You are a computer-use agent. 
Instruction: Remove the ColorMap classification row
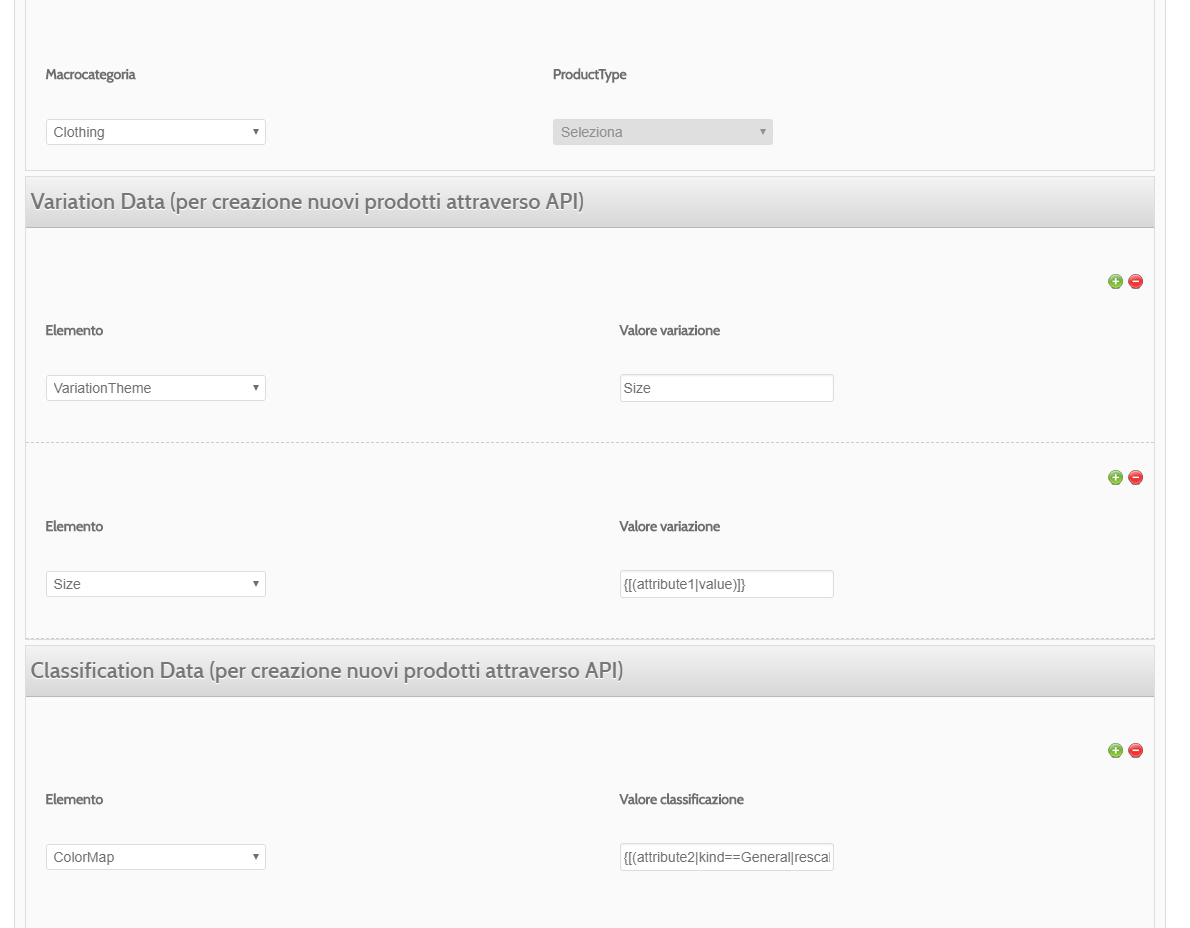[x=1135, y=750]
